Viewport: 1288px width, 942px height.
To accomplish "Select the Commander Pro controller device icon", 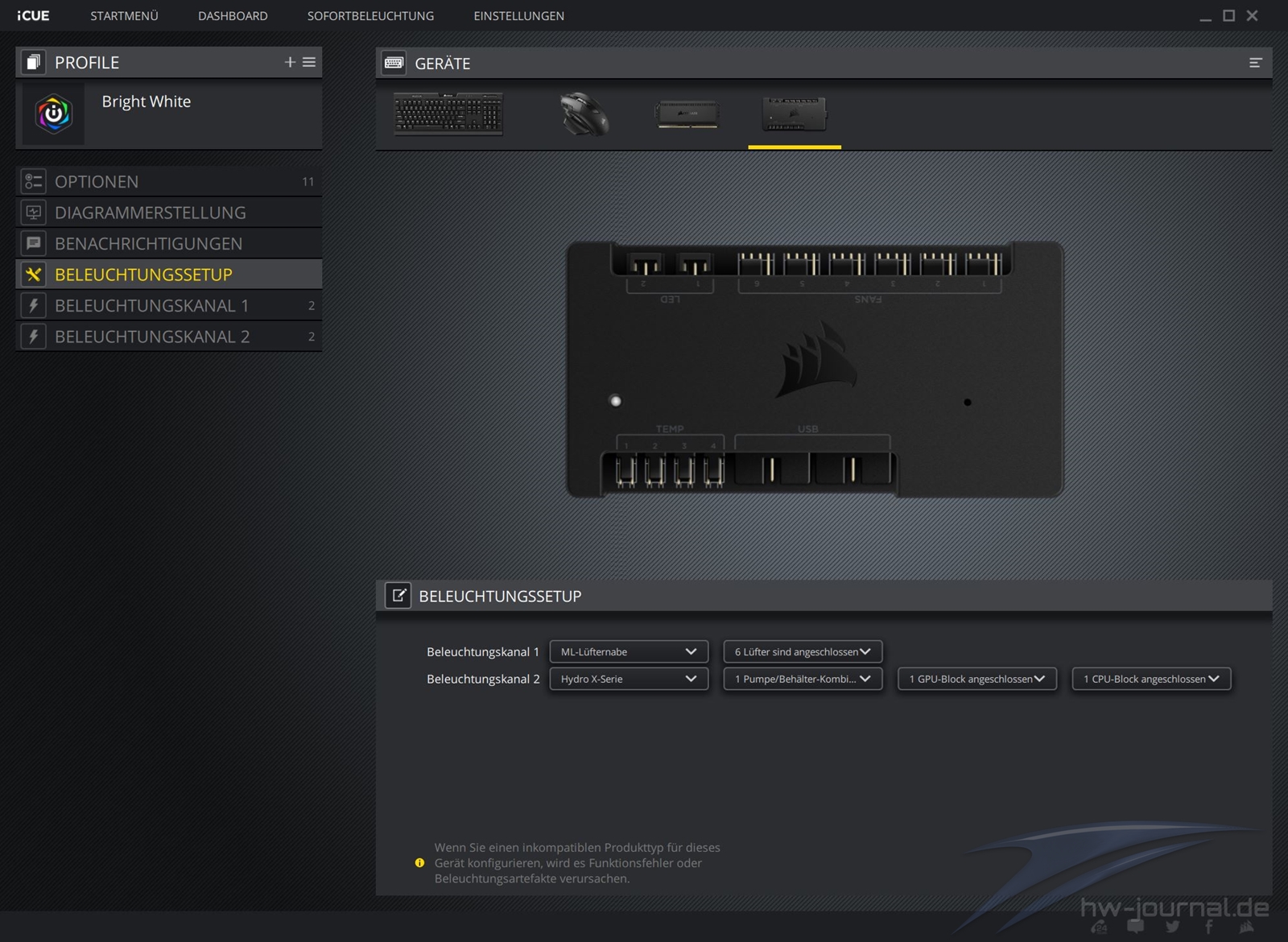I will tap(794, 114).
